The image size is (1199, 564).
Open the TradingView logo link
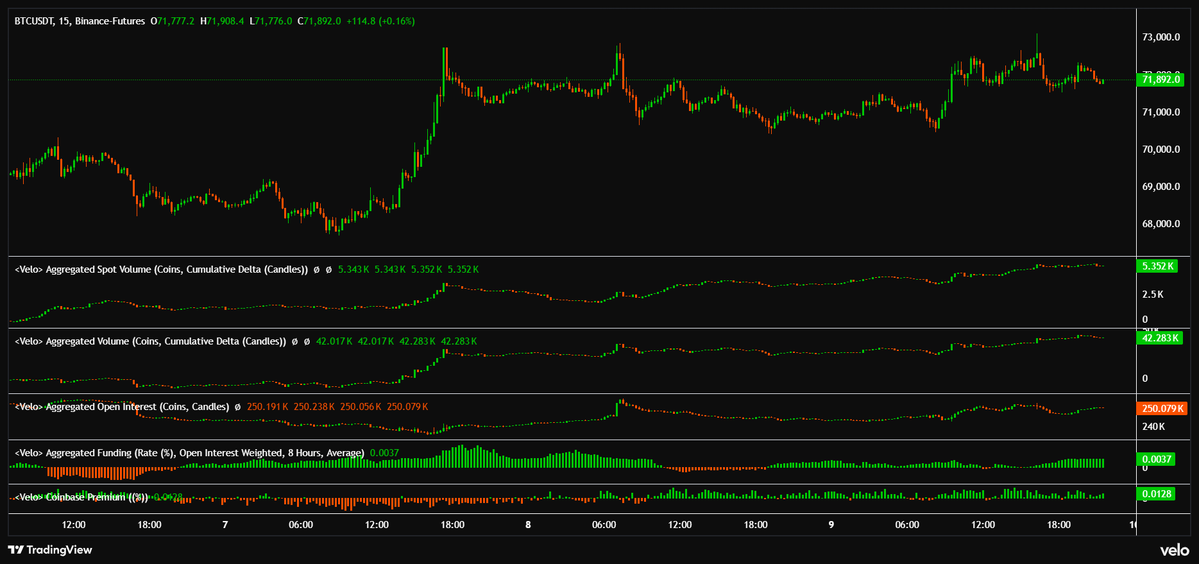(x=50, y=549)
